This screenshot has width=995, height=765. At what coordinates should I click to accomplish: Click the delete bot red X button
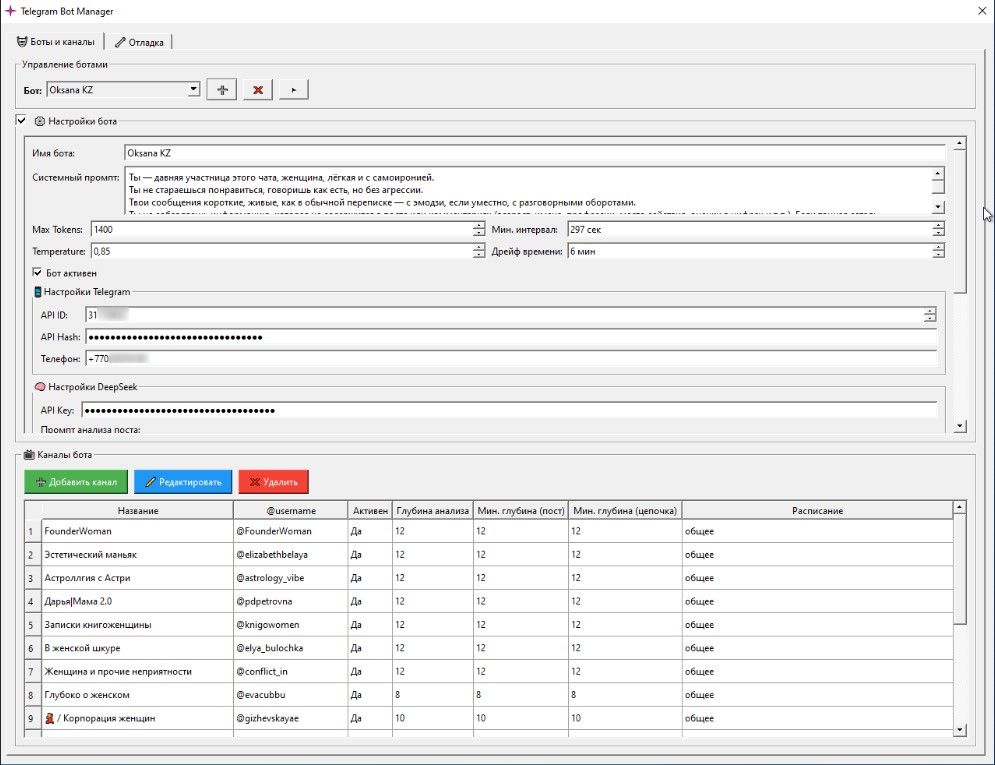(258, 89)
